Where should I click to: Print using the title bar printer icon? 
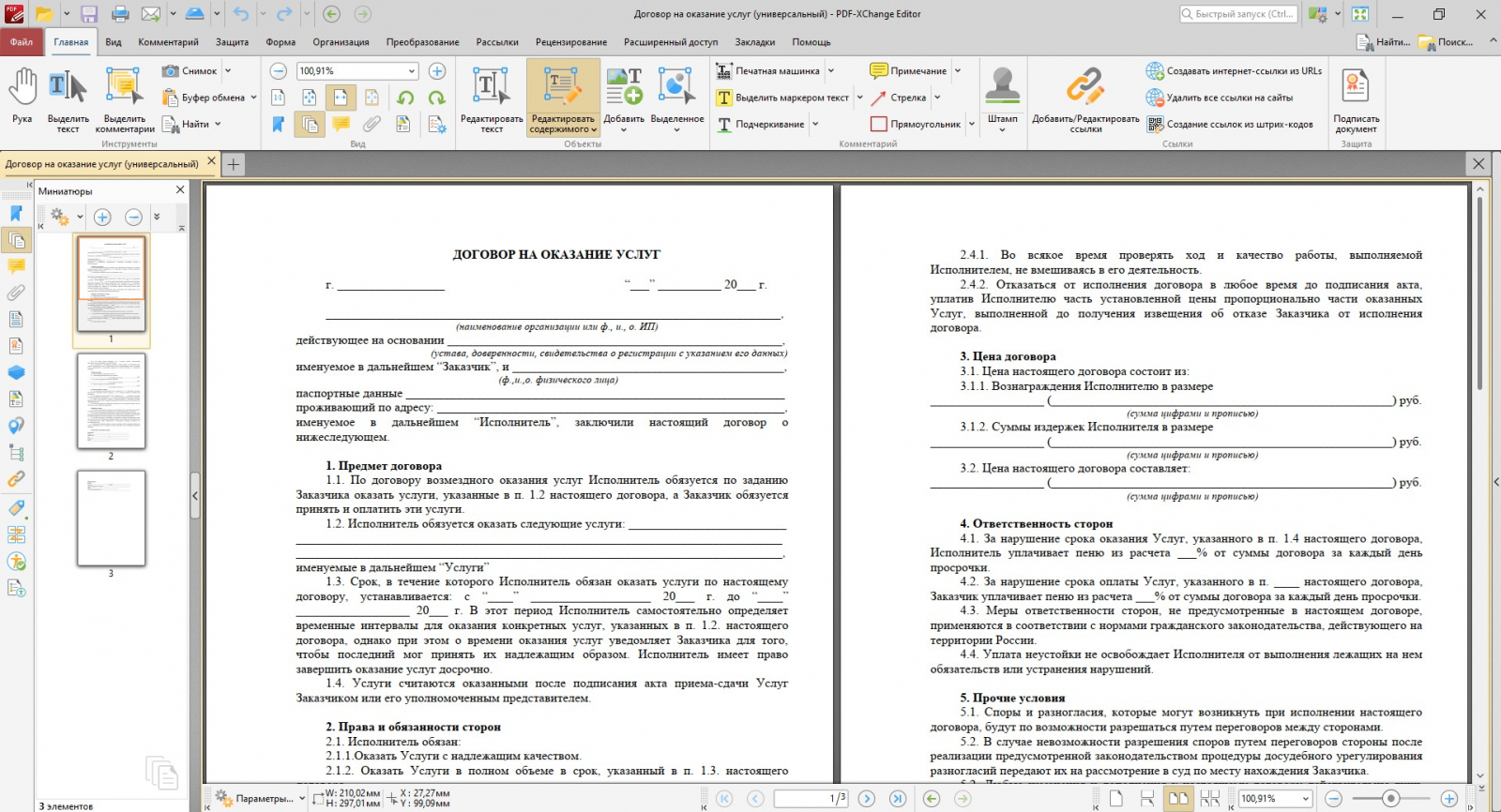tap(120, 14)
